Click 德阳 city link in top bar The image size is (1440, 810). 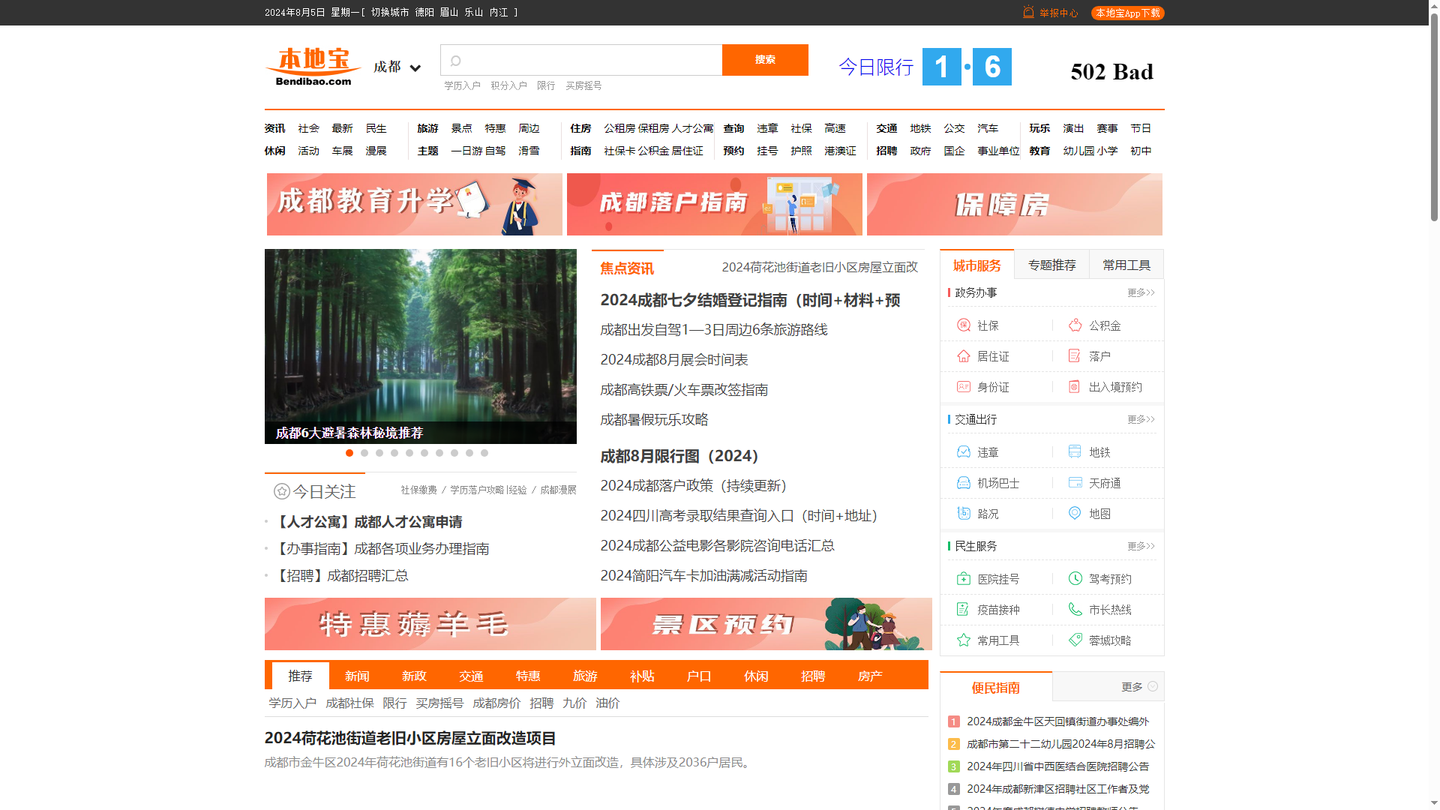click(x=425, y=13)
